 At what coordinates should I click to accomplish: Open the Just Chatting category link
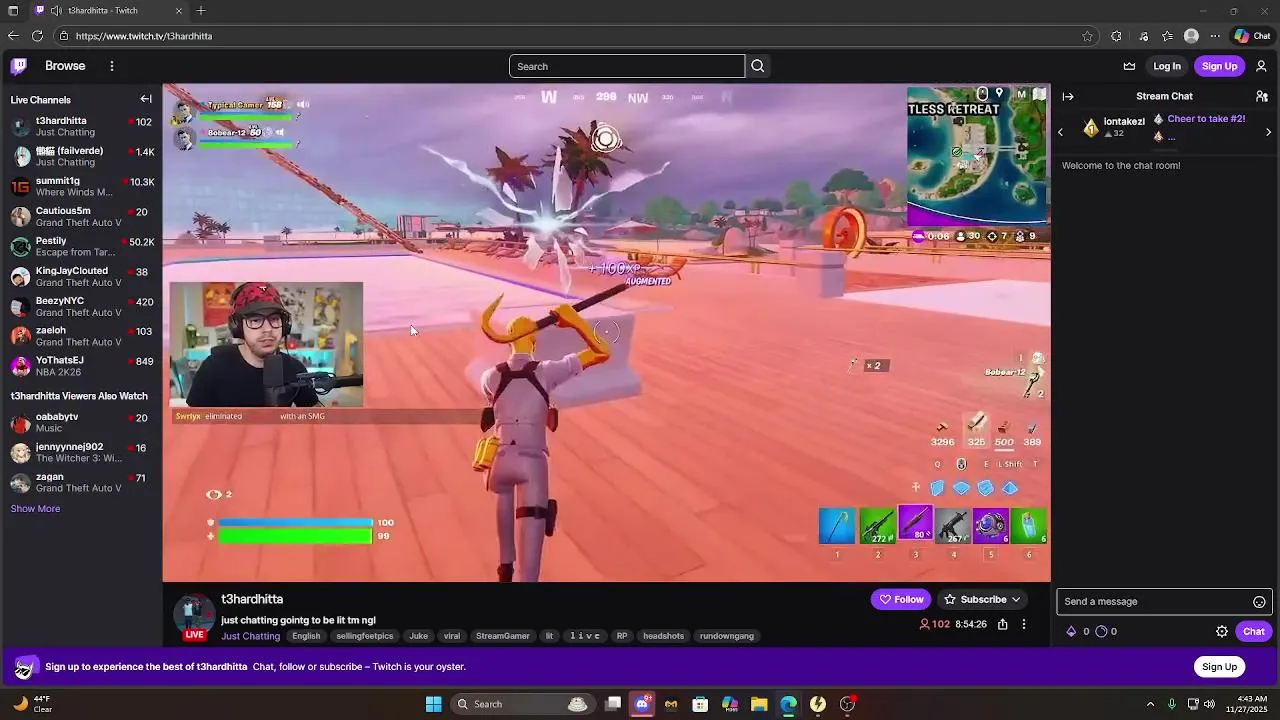click(x=250, y=636)
